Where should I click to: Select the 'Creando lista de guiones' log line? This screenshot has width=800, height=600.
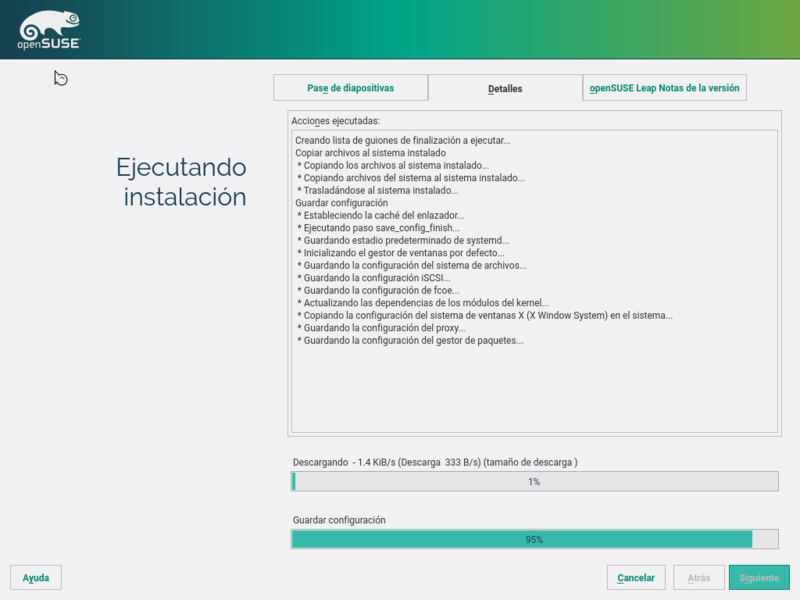point(403,140)
